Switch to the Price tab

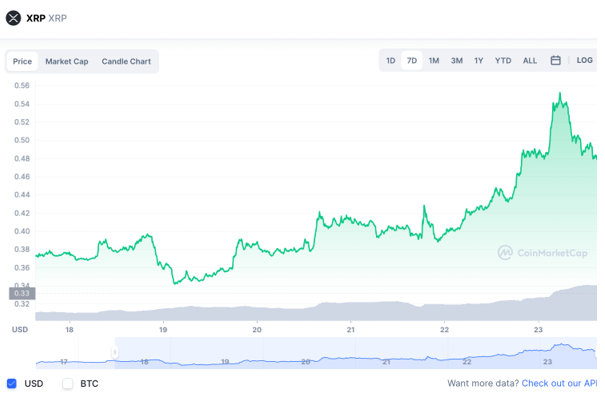22,61
